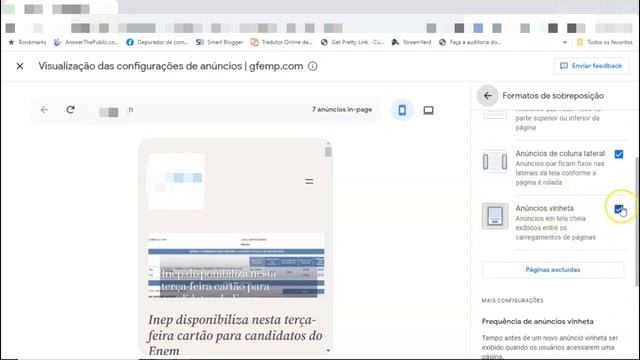Image resolution: width=640 pixels, height=360 pixels.
Task: Open Páginas excluídas
Action: tap(553, 270)
